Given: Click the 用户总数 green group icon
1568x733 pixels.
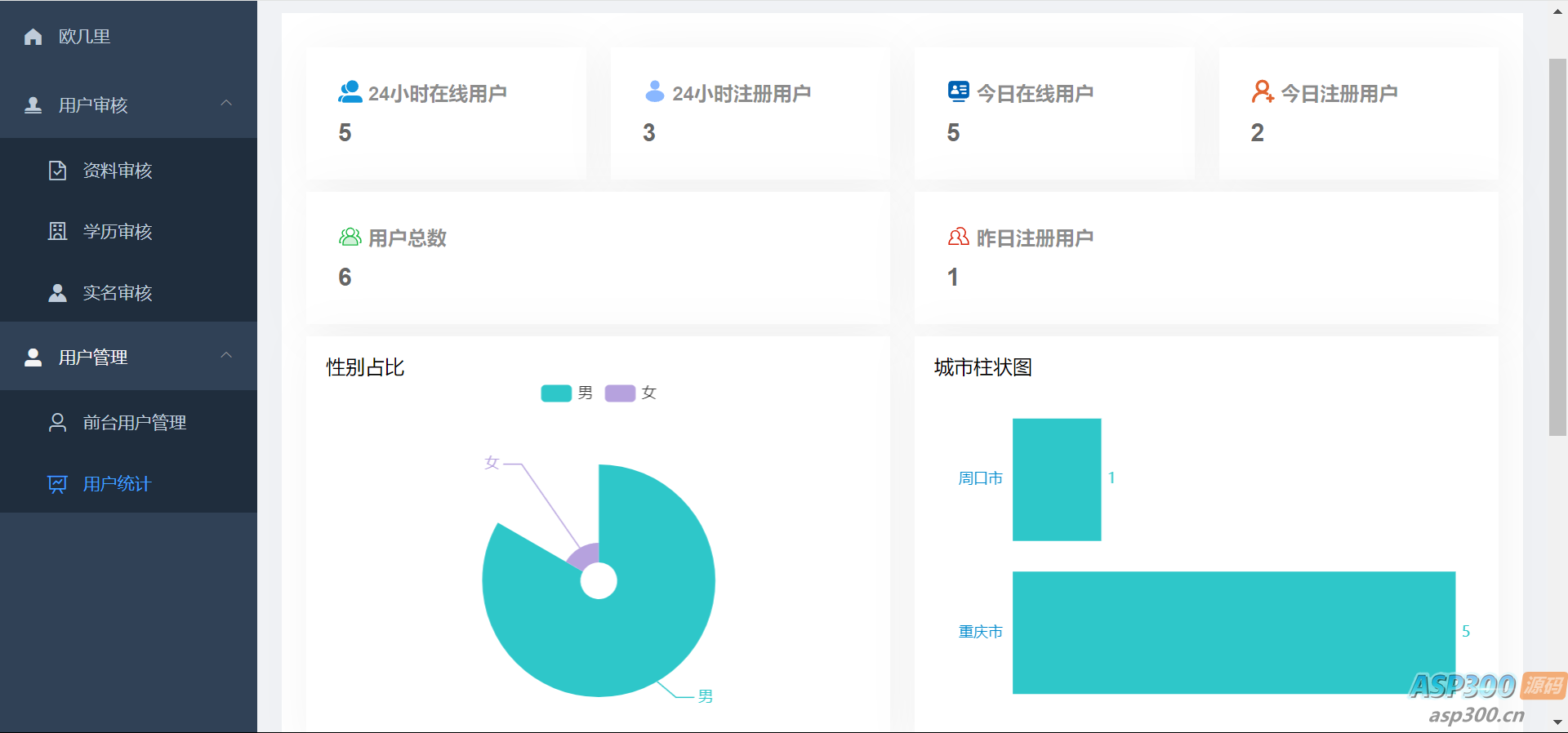Looking at the screenshot, I should [x=350, y=238].
